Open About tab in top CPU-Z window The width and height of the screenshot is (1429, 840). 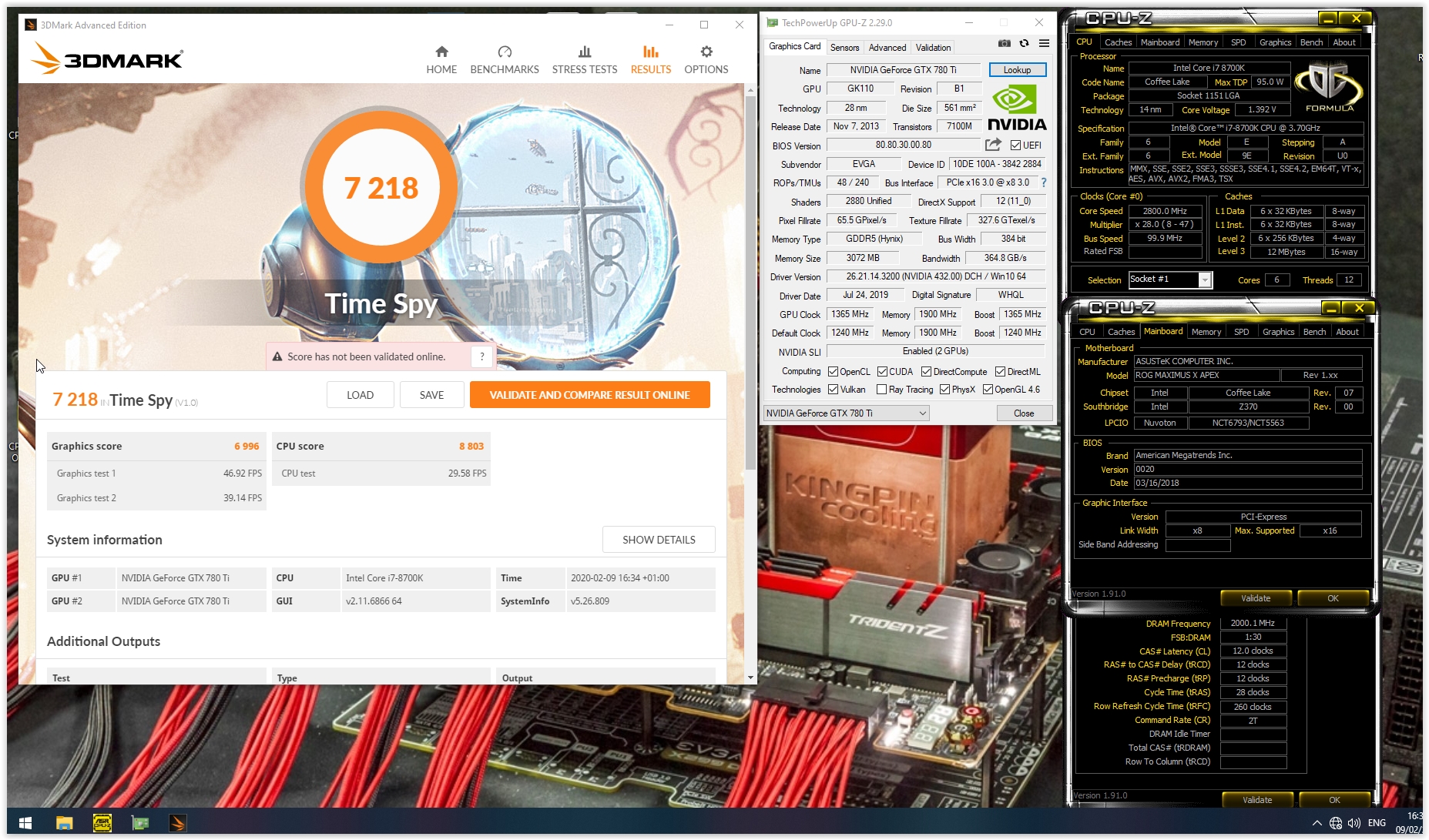click(x=1344, y=42)
